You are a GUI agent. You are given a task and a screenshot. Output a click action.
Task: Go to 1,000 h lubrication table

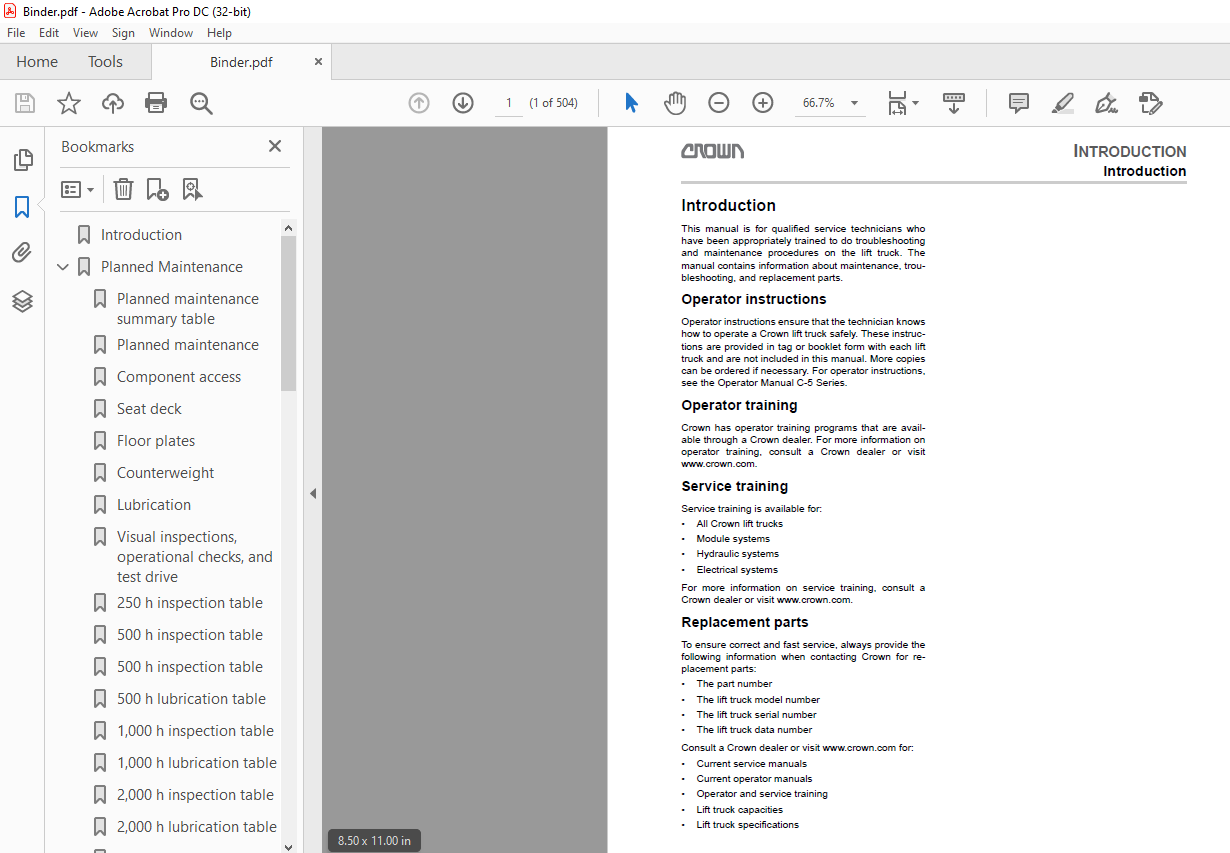(x=197, y=763)
